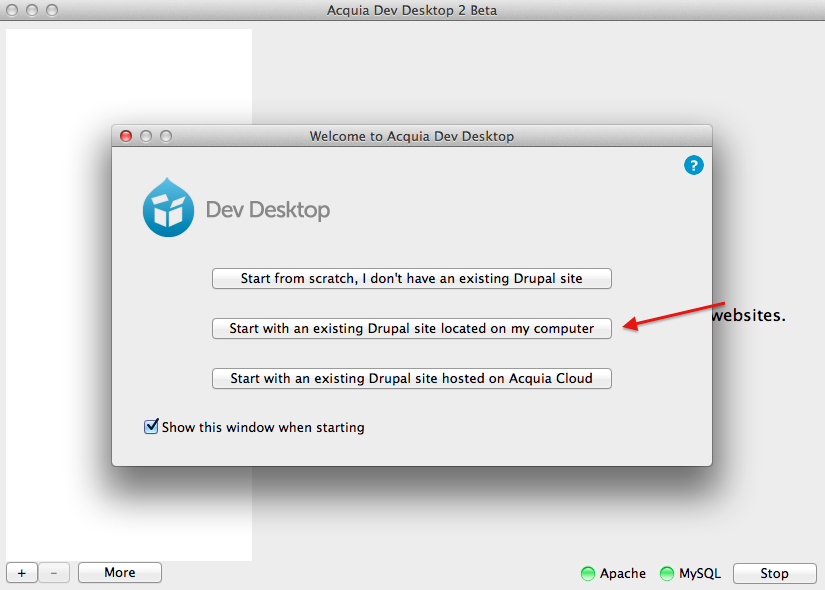825x590 pixels.
Task: Click the Welcome to Acquia Dev Desktop title
Action: [411, 136]
